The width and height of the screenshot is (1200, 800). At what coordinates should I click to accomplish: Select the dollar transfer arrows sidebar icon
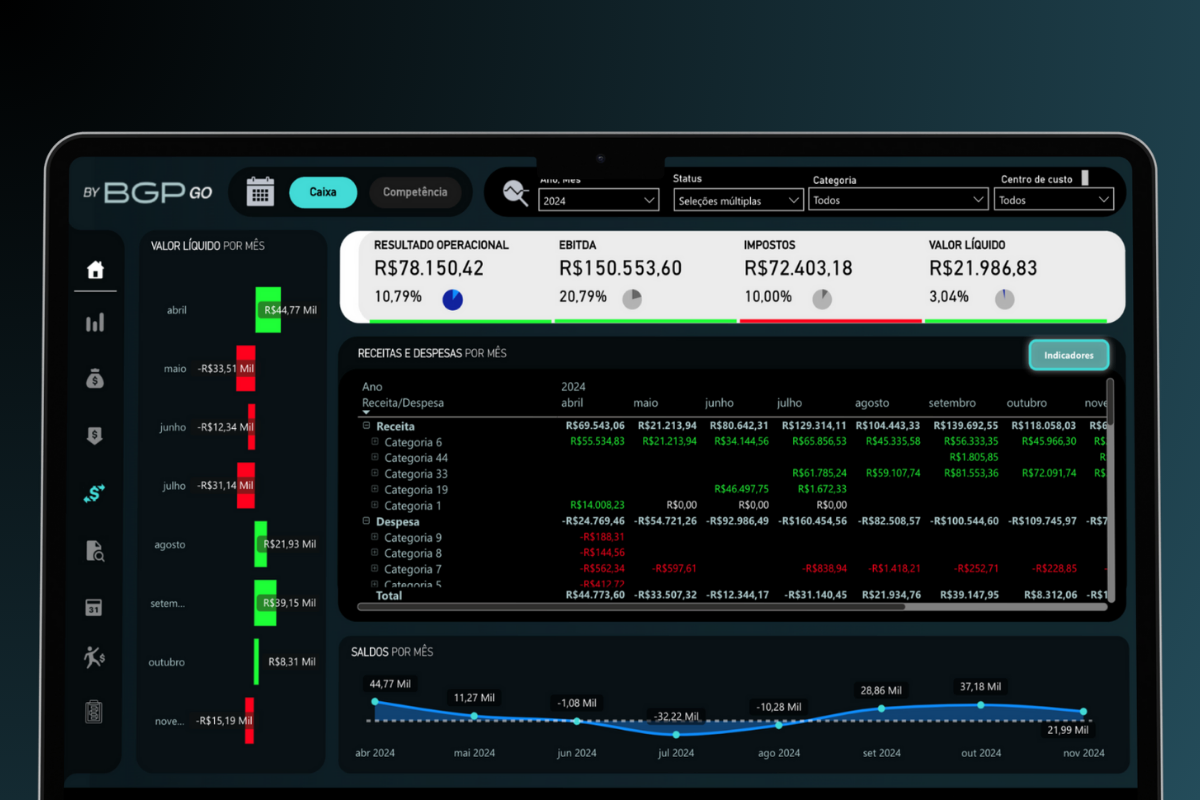click(95, 493)
